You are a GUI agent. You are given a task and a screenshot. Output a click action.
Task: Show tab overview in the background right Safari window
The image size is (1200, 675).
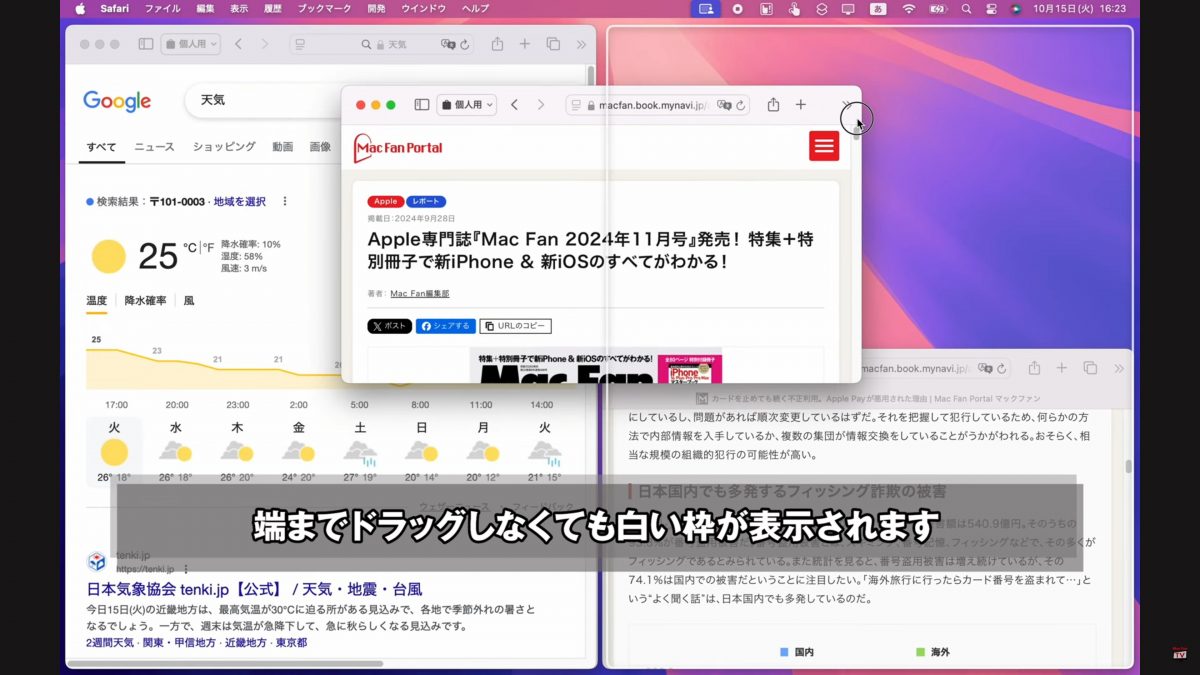tap(1090, 368)
